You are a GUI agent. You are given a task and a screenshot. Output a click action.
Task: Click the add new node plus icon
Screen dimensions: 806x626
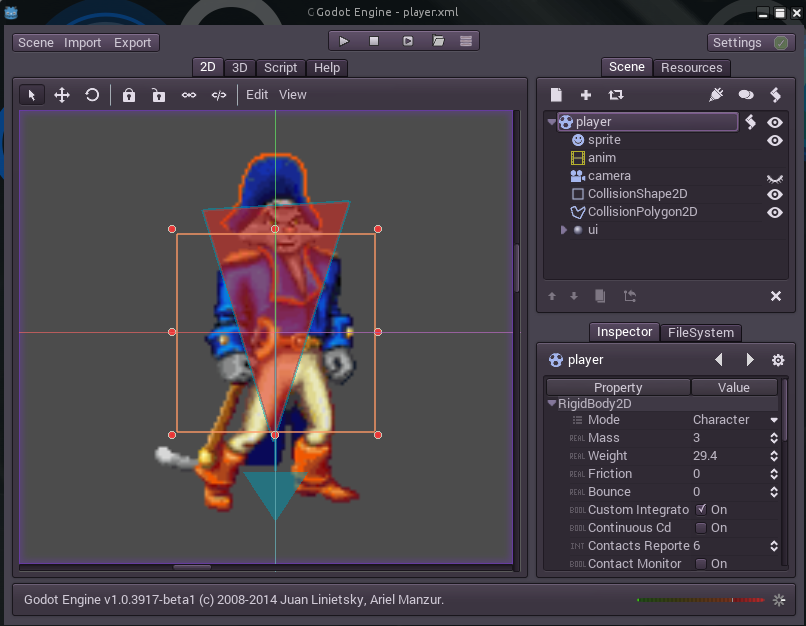point(586,95)
